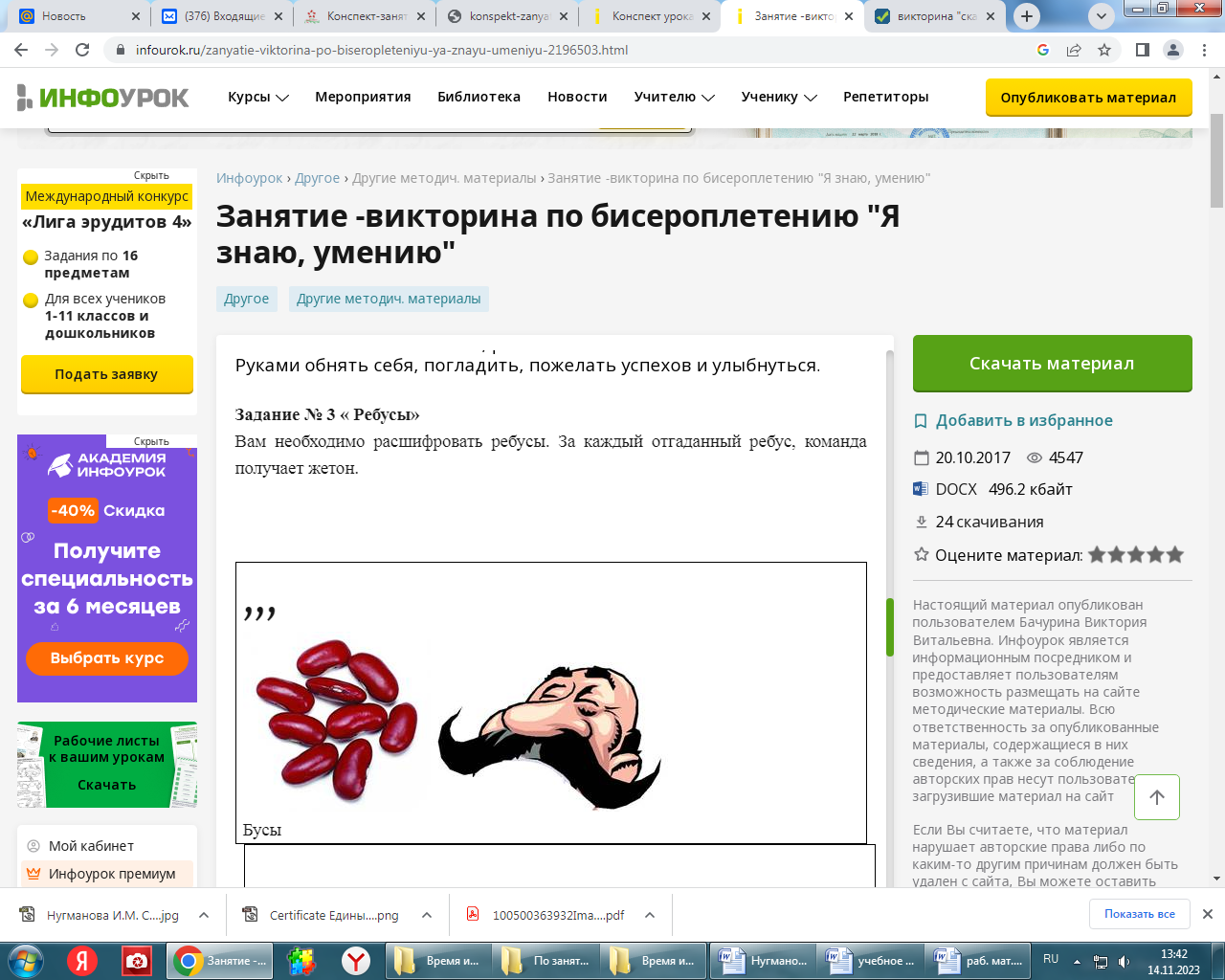This screenshot has width=1225, height=980.
Task: Hide the Лига эрудитов banner
Action: [151, 175]
